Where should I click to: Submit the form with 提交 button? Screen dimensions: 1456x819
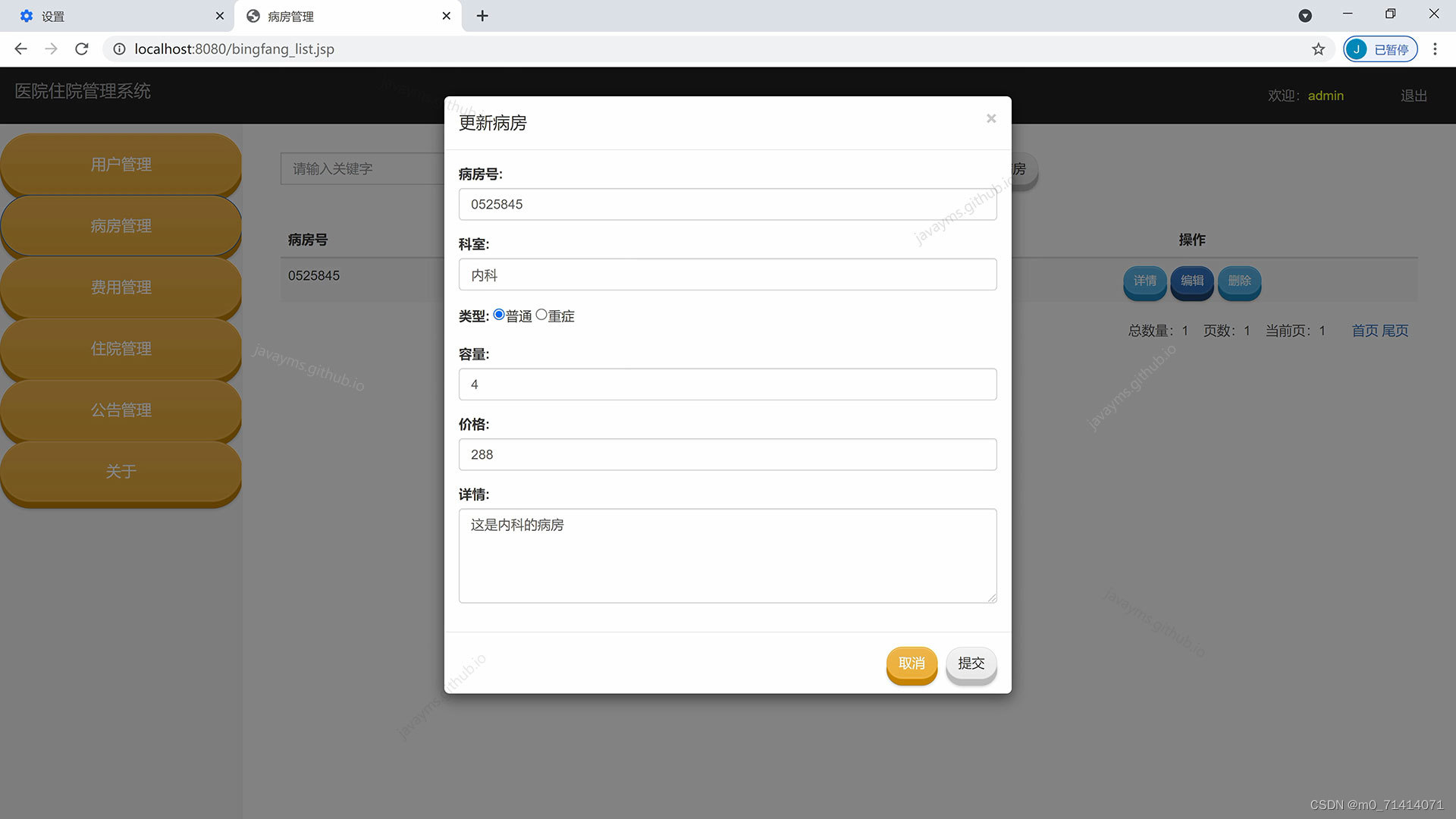971,664
